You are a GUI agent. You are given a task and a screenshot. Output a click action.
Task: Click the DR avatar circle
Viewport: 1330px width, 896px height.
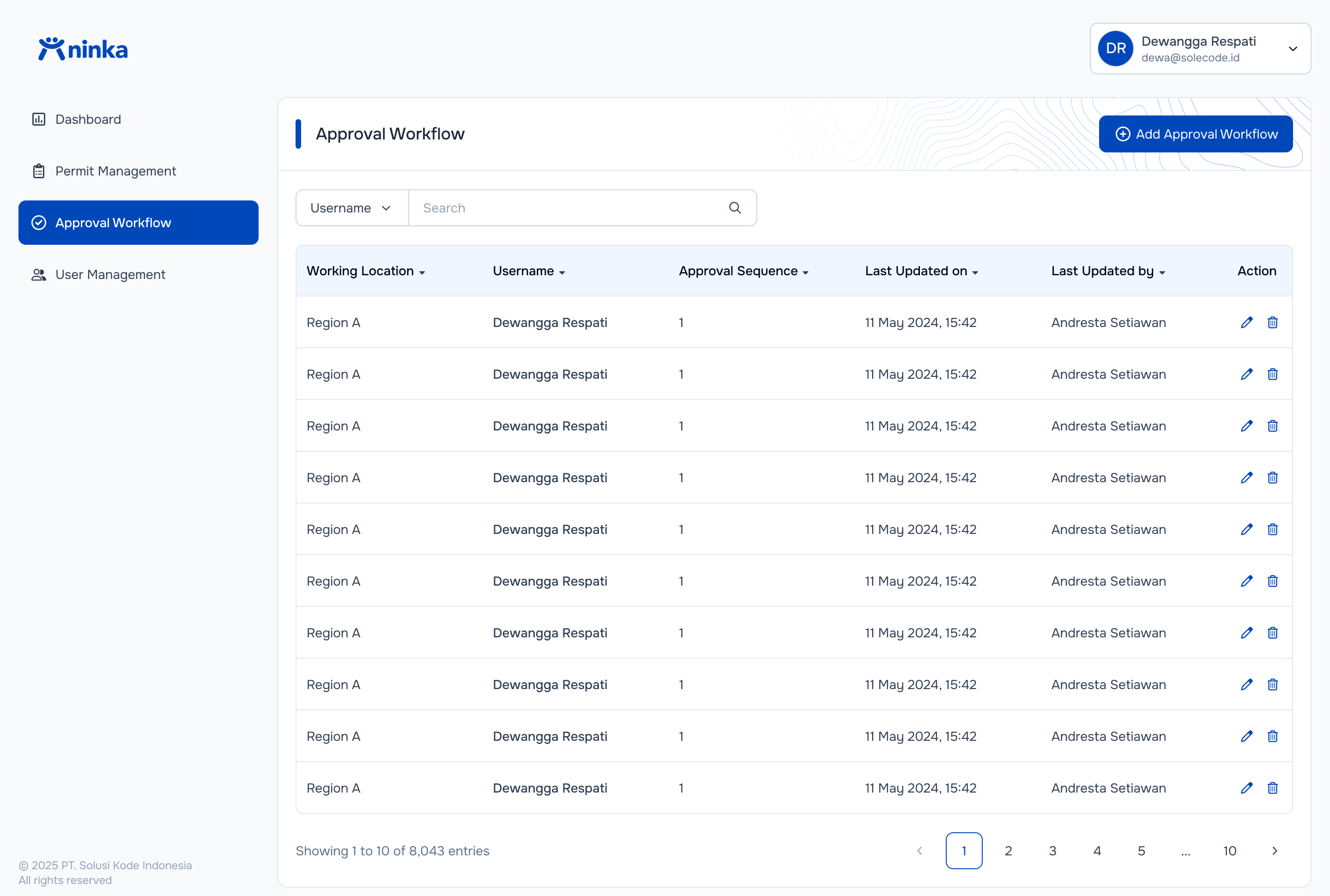click(1115, 48)
